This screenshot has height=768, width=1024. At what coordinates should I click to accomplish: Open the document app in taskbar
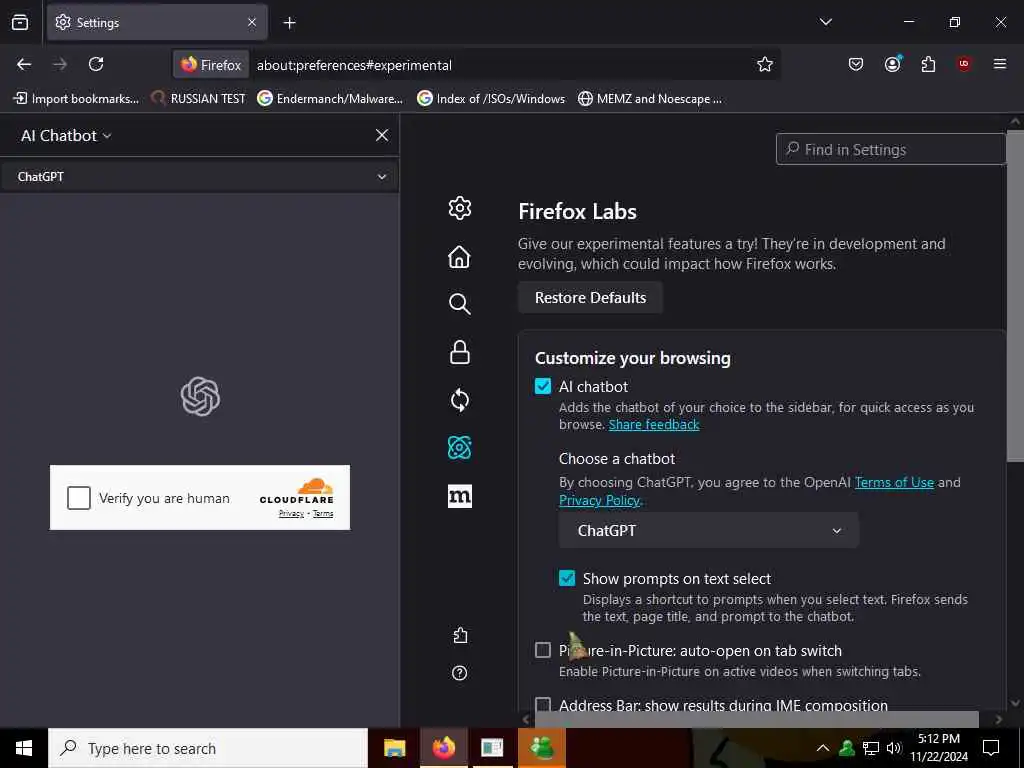tap(492, 748)
